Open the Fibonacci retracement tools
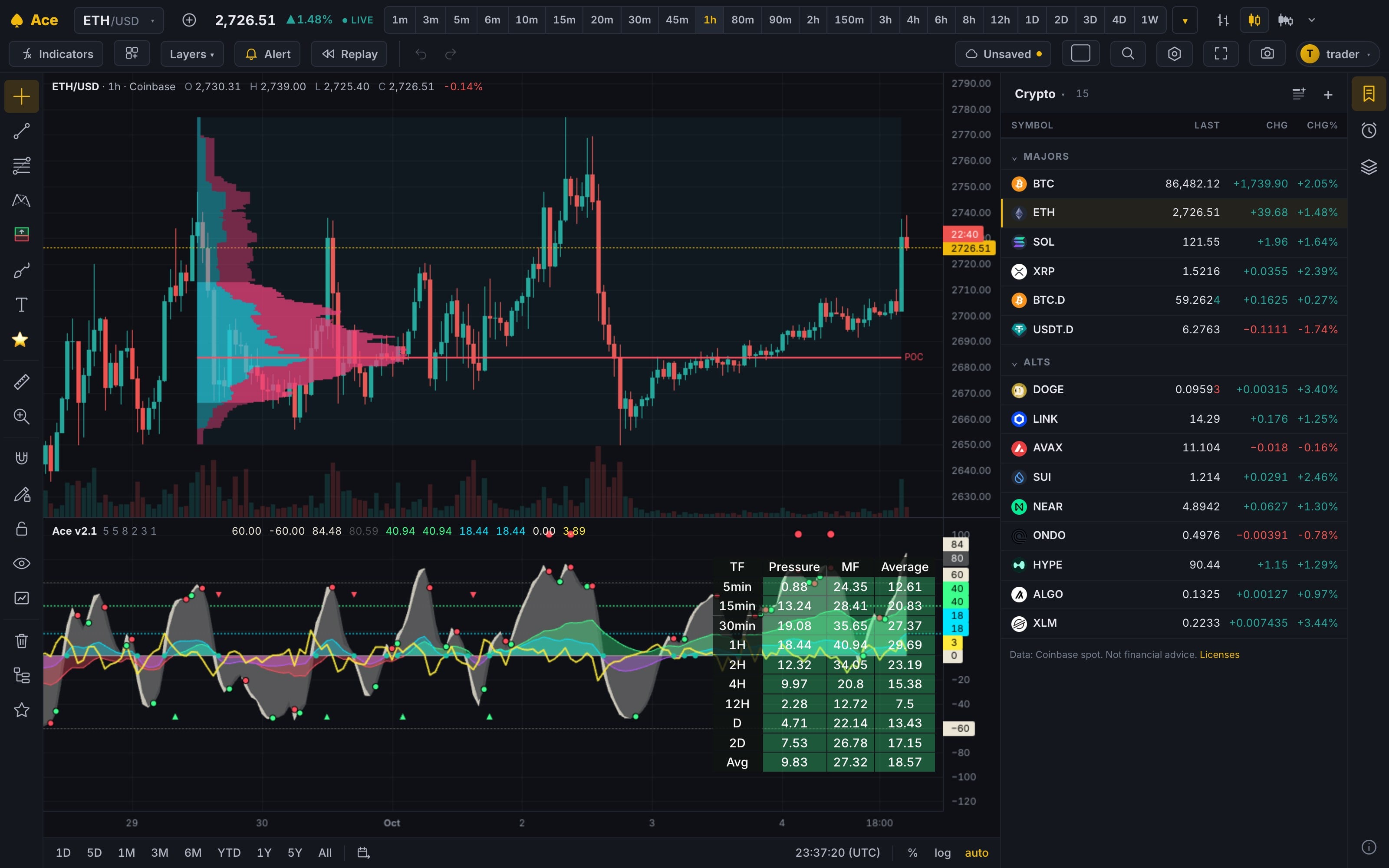This screenshot has height=868, width=1389. point(21,165)
